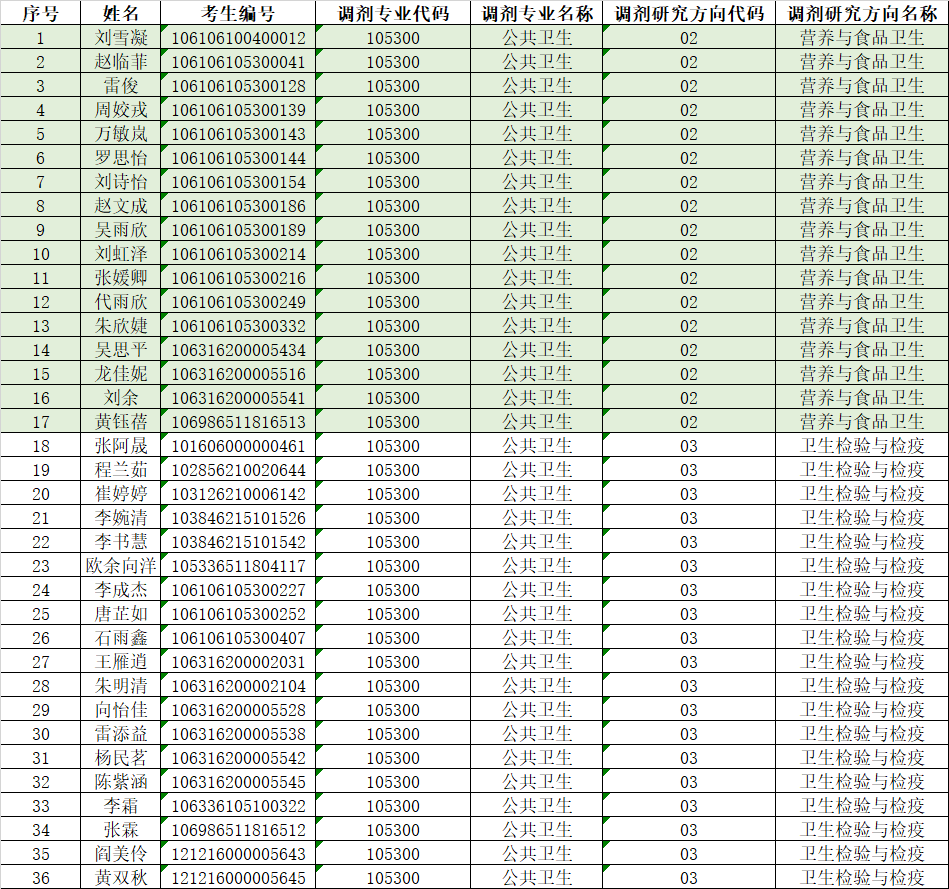
Task: Click the 调剂专业名称 column header
Action: point(537,13)
